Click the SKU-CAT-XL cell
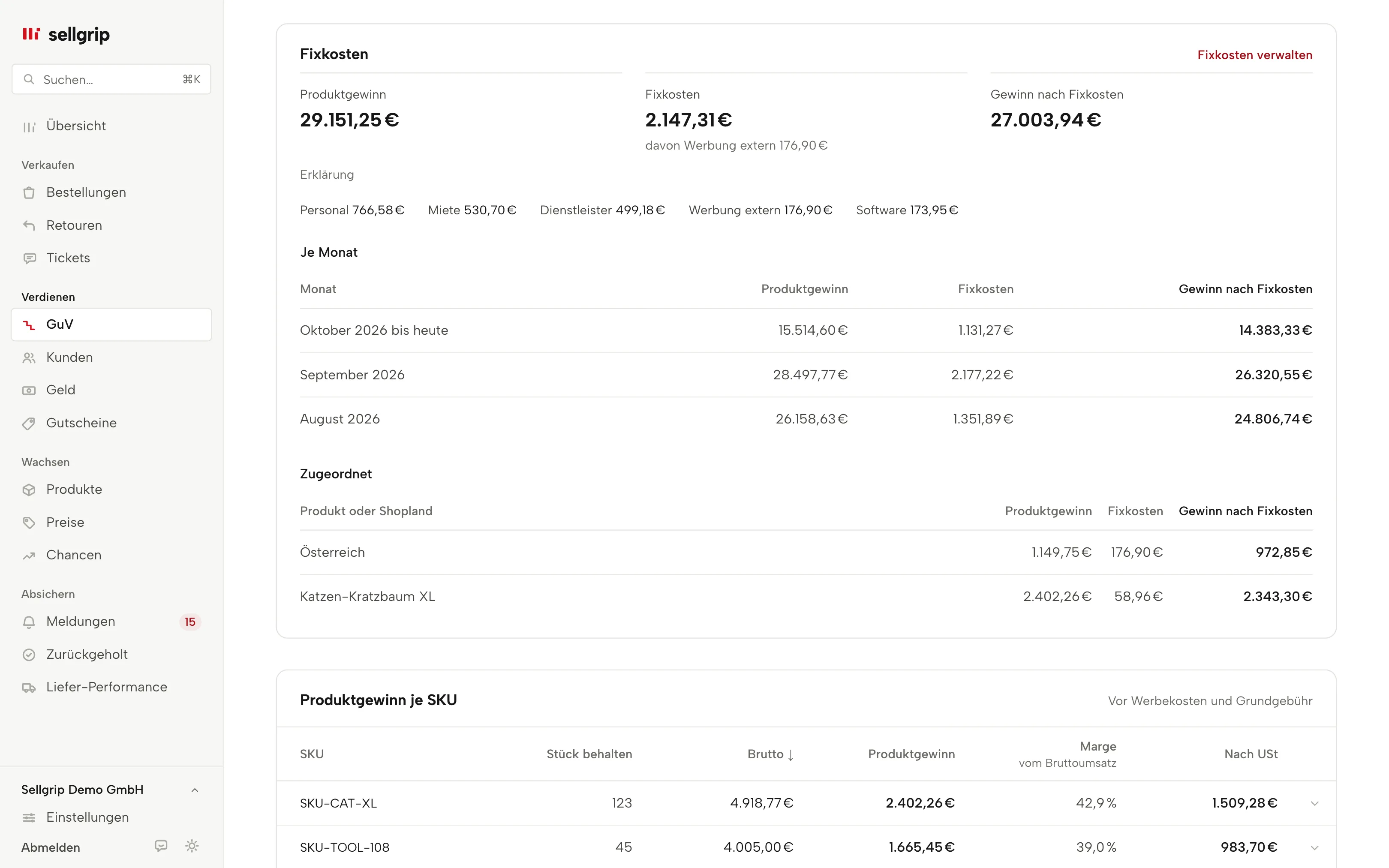This screenshot has height=868, width=1389. coord(338,803)
